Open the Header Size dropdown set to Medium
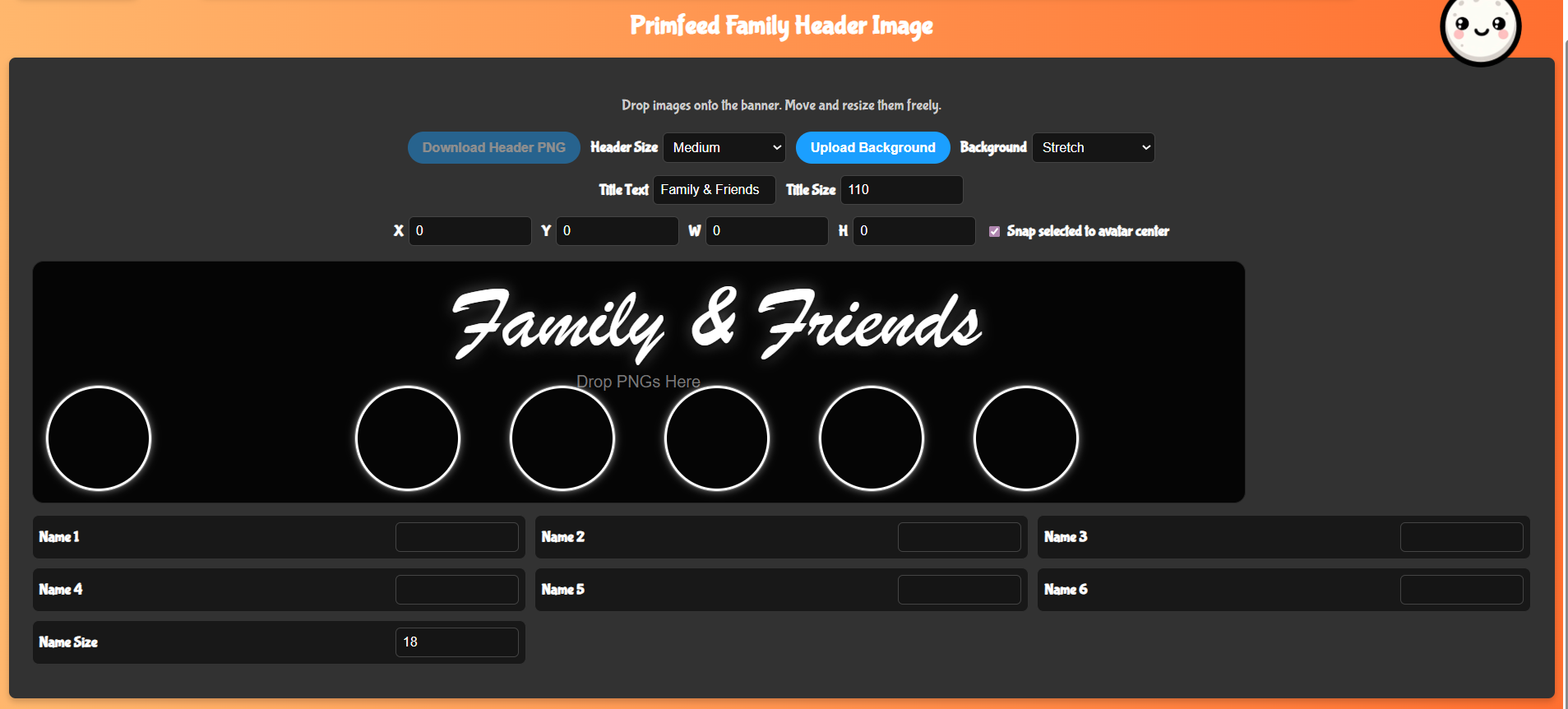 pyautogui.click(x=724, y=147)
